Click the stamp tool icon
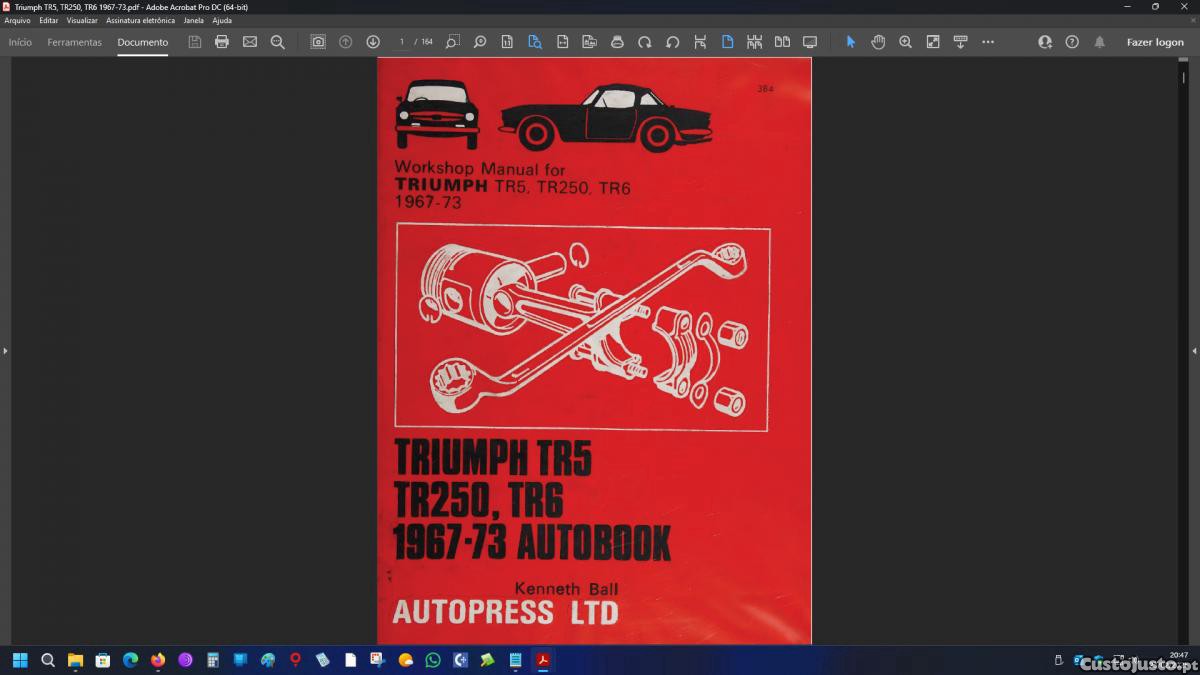The height and width of the screenshot is (675, 1200). (x=617, y=42)
